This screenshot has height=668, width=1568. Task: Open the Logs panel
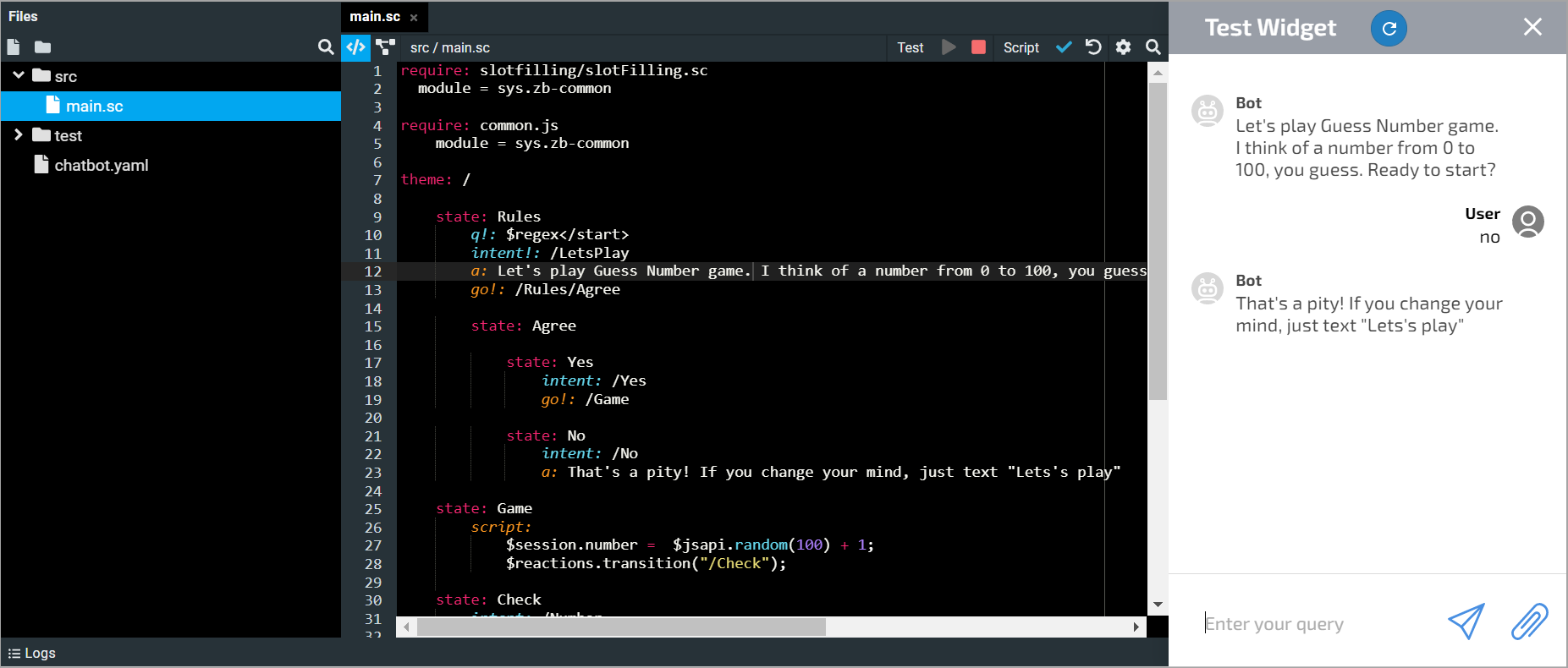(32, 653)
